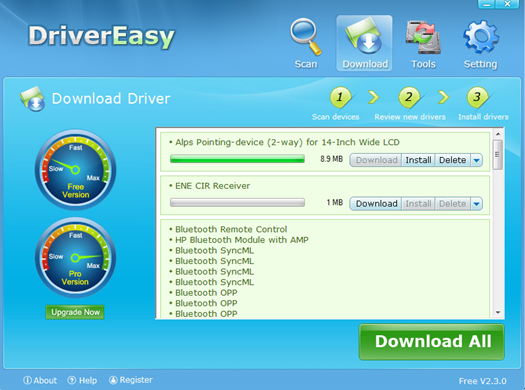Click the Help question mark icon
525x390 pixels.
coord(72,380)
